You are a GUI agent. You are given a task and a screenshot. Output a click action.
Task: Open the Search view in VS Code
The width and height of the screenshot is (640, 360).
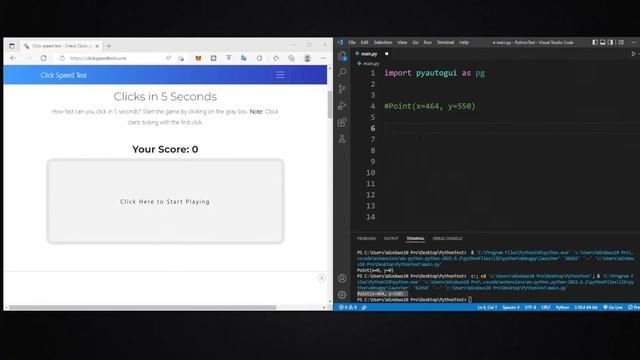(342, 72)
